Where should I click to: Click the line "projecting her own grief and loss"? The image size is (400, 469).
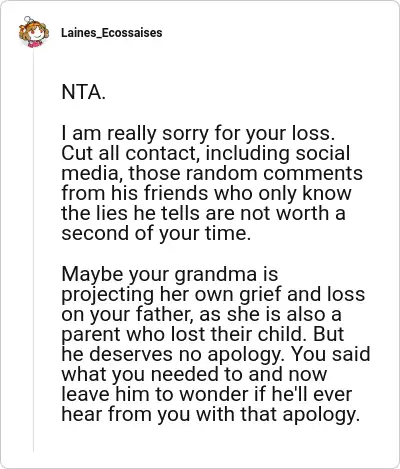(213, 294)
